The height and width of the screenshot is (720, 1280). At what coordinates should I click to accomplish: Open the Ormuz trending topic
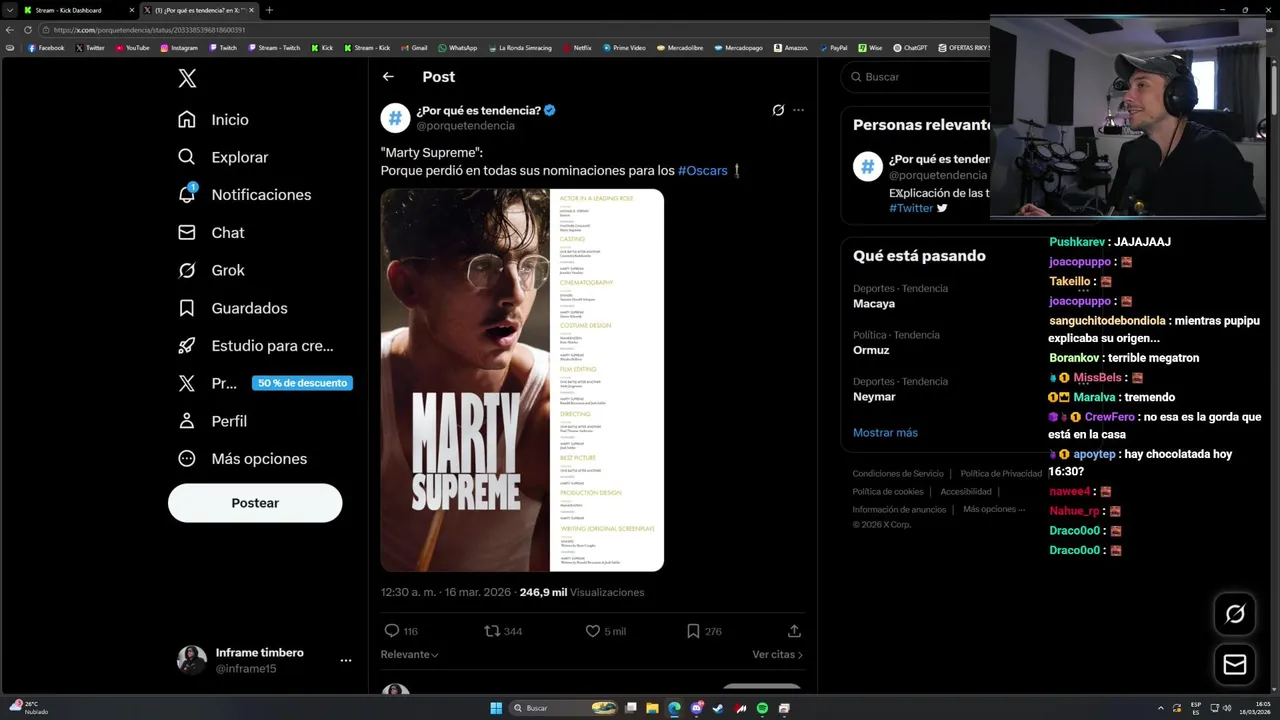[x=871, y=350]
